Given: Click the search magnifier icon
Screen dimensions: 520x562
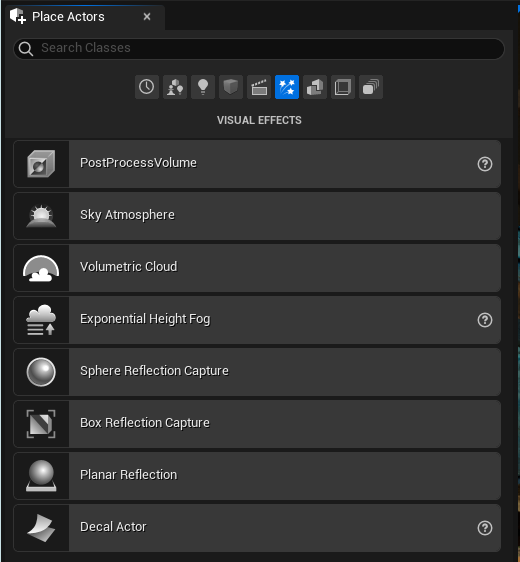Looking at the screenshot, I should click(26, 49).
